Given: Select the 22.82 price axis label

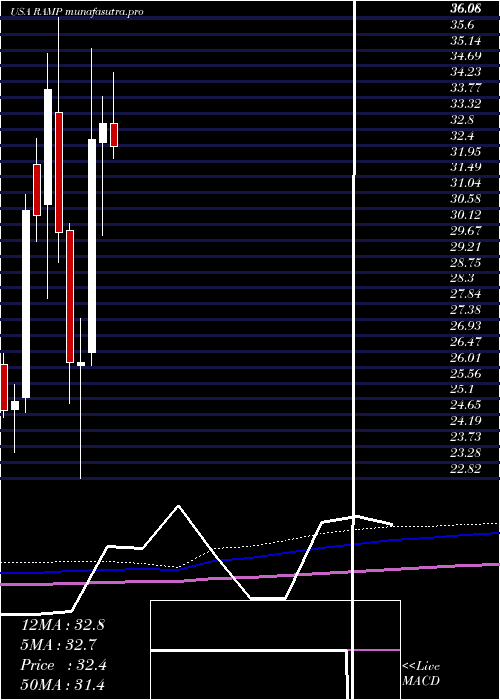Looking at the screenshot, I should click(x=466, y=468).
